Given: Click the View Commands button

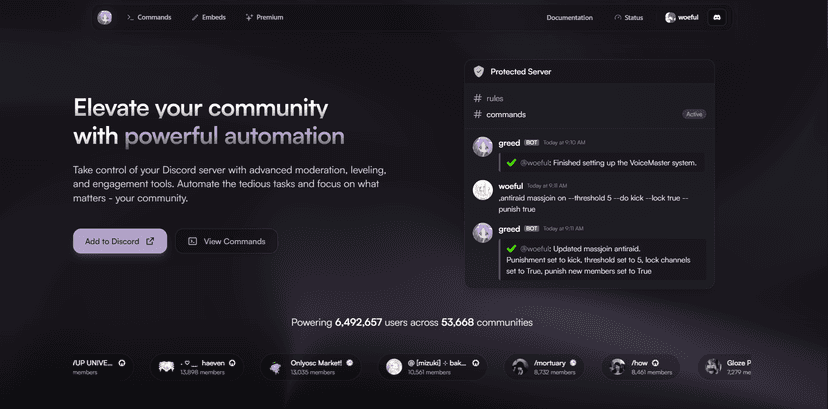Looking at the screenshot, I should (227, 241).
